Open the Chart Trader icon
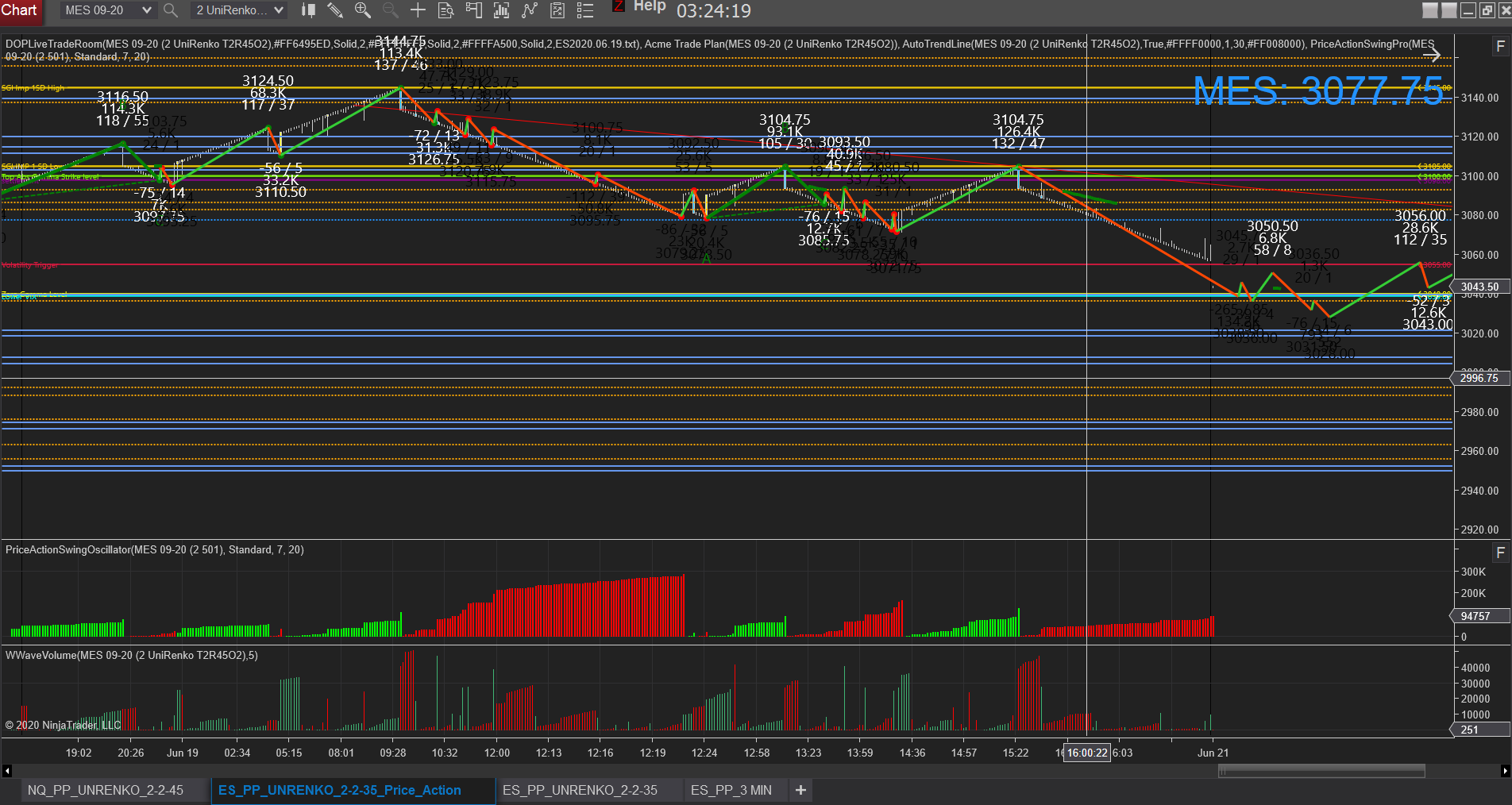Screen dimensions: 1512x805 click(x=474, y=10)
